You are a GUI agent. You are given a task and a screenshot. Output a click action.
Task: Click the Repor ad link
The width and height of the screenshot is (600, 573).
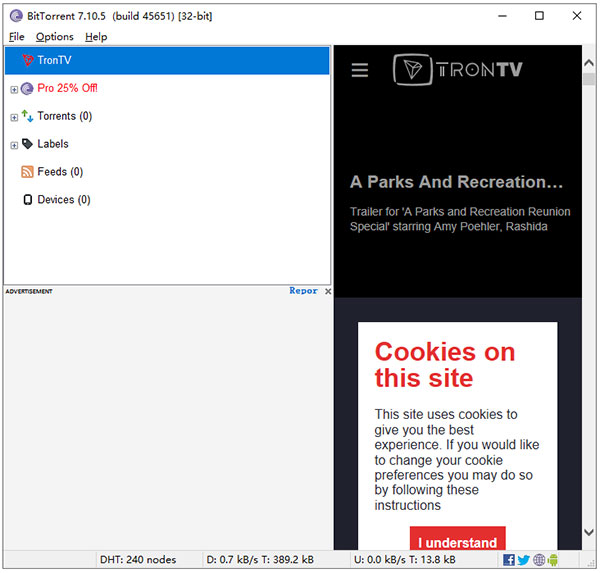tap(303, 291)
